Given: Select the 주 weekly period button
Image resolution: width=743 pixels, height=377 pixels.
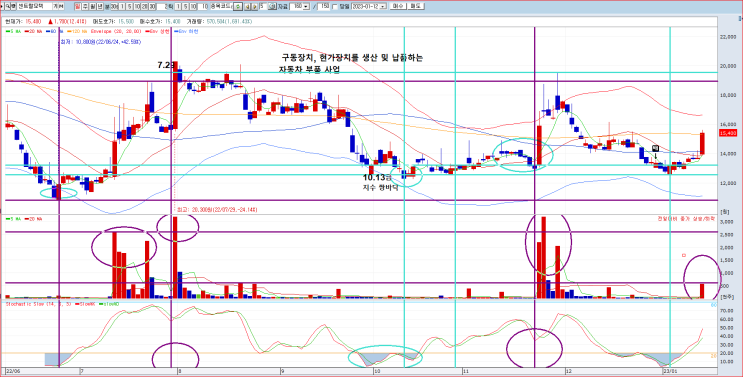Looking at the screenshot, I should point(85,7).
